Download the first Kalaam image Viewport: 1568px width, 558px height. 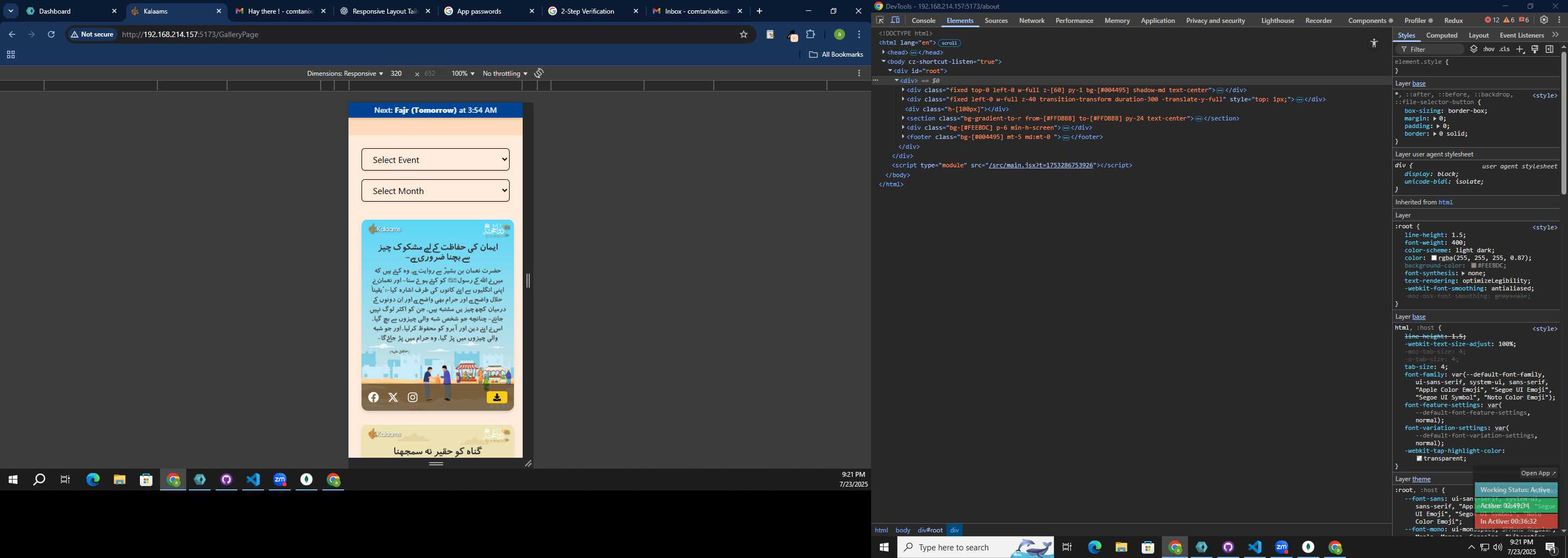(497, 397)
